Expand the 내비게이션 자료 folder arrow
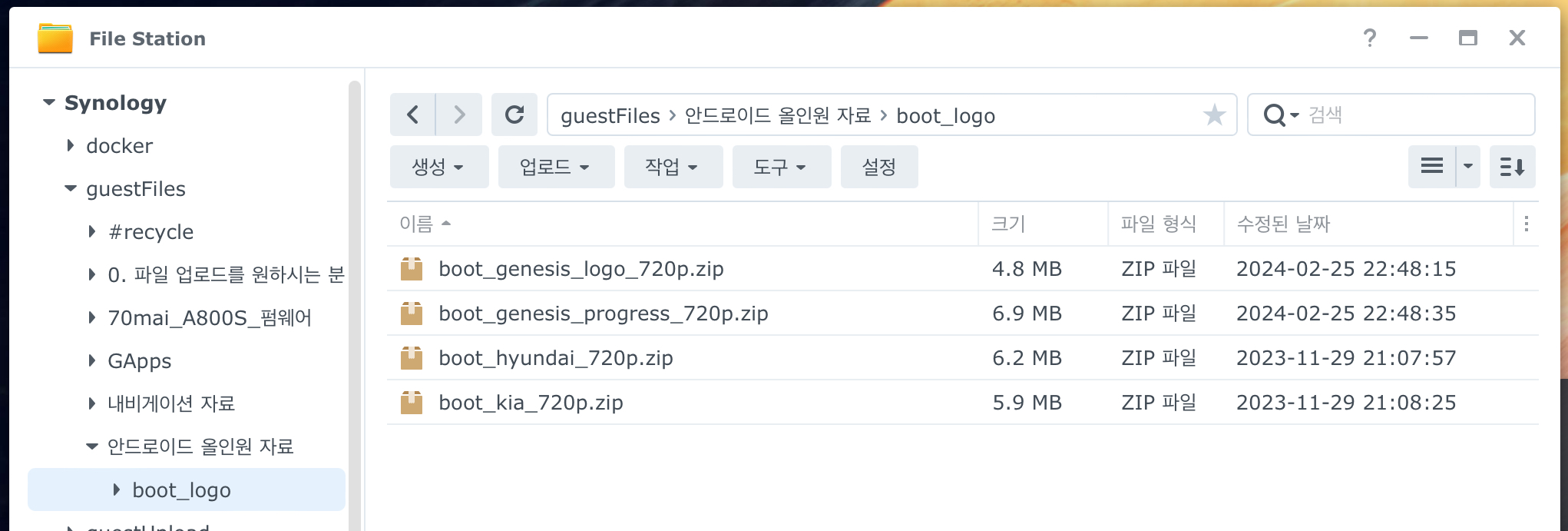The width and height of the screenshot is (1568, 531). 92,403
